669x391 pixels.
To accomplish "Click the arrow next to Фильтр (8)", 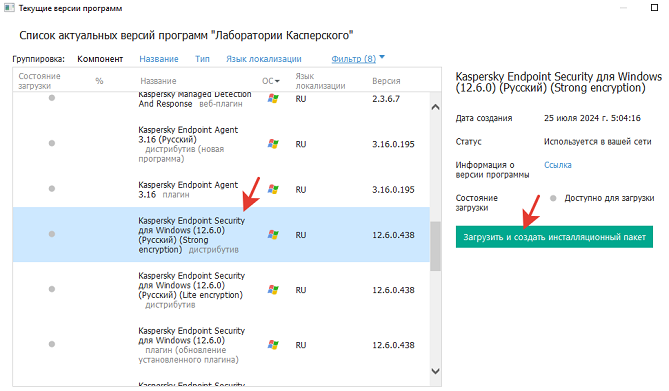I will tap(382, 57).
